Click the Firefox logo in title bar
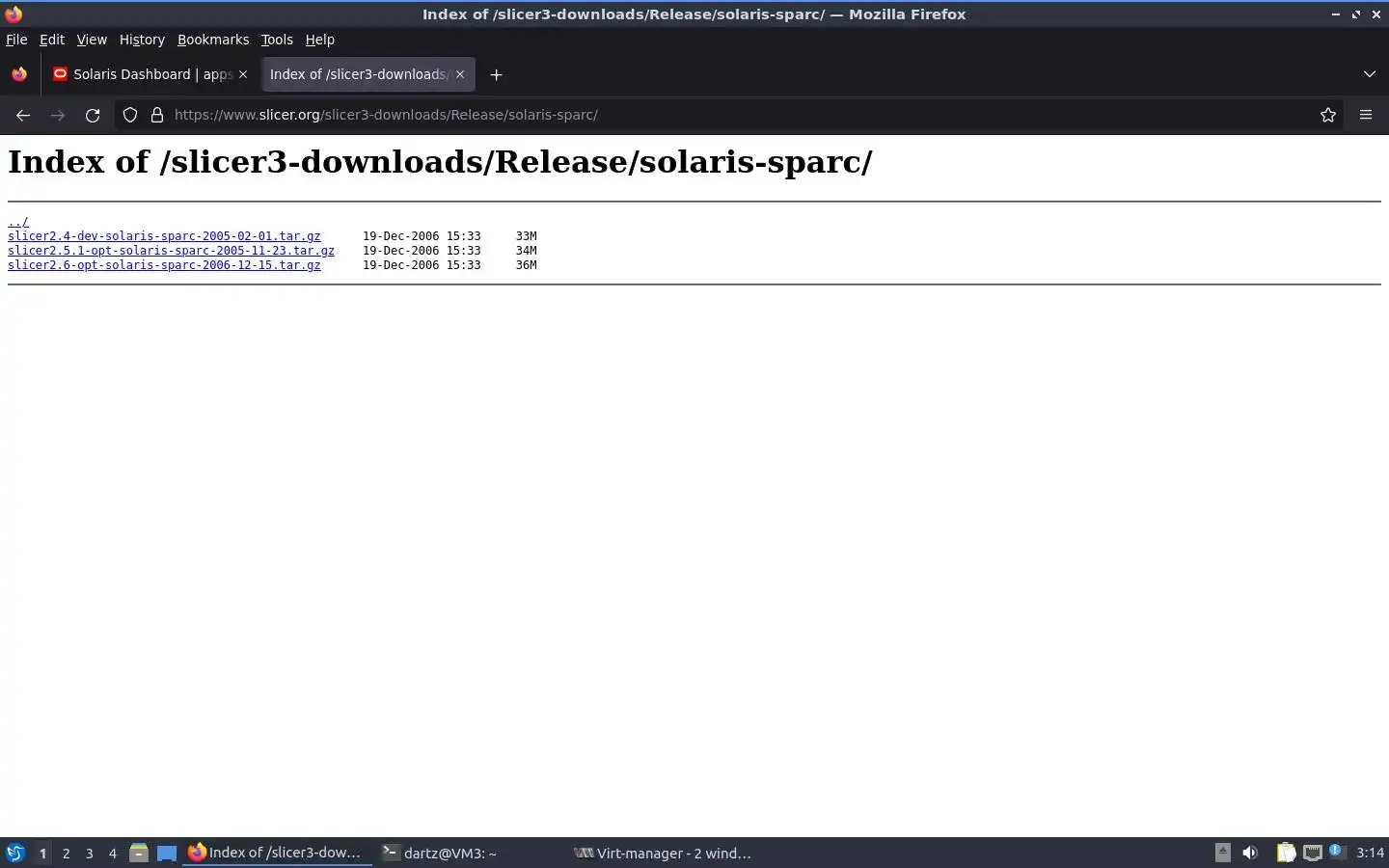 [14, 14]
